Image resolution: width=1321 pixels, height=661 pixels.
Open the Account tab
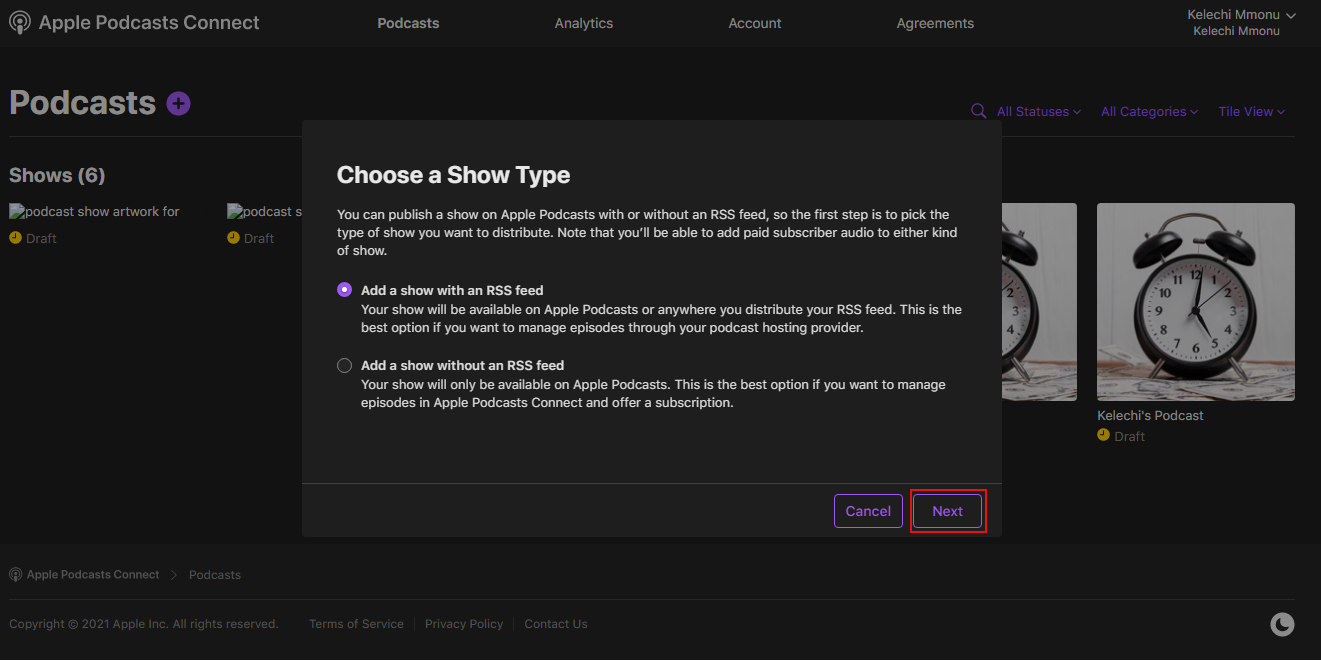pos(755,23)
